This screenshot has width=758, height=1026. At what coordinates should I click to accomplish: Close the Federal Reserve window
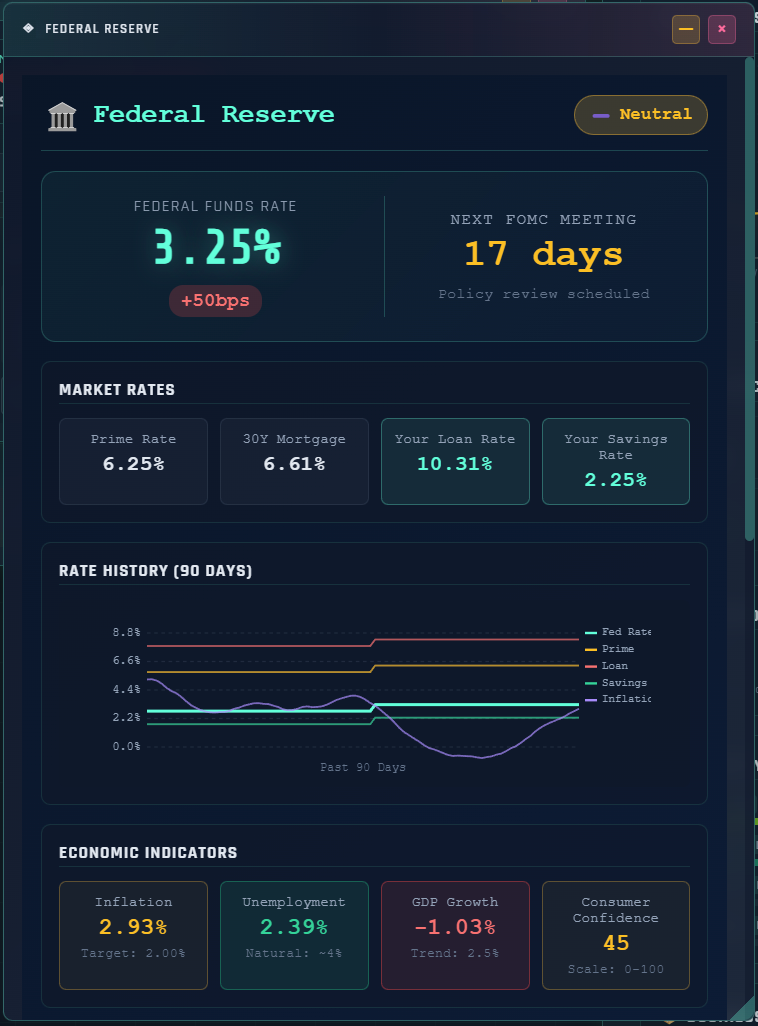click(x=722, y=30)
